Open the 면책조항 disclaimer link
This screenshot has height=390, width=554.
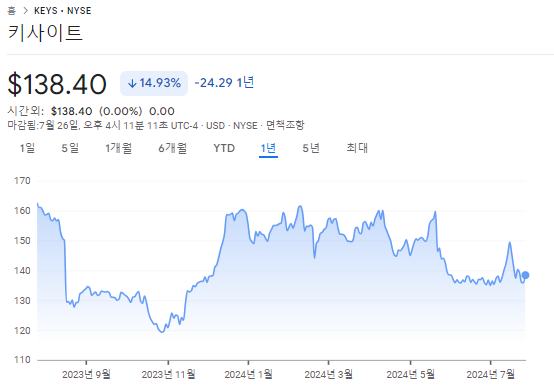coord(285,125)
